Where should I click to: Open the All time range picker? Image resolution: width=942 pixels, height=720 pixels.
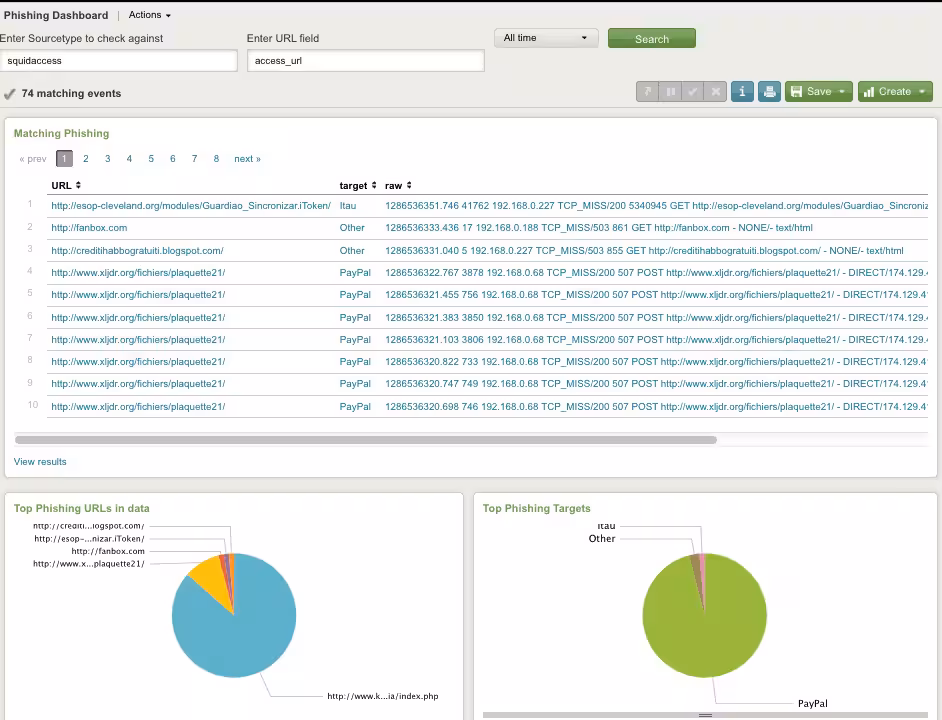click(545, 37)
